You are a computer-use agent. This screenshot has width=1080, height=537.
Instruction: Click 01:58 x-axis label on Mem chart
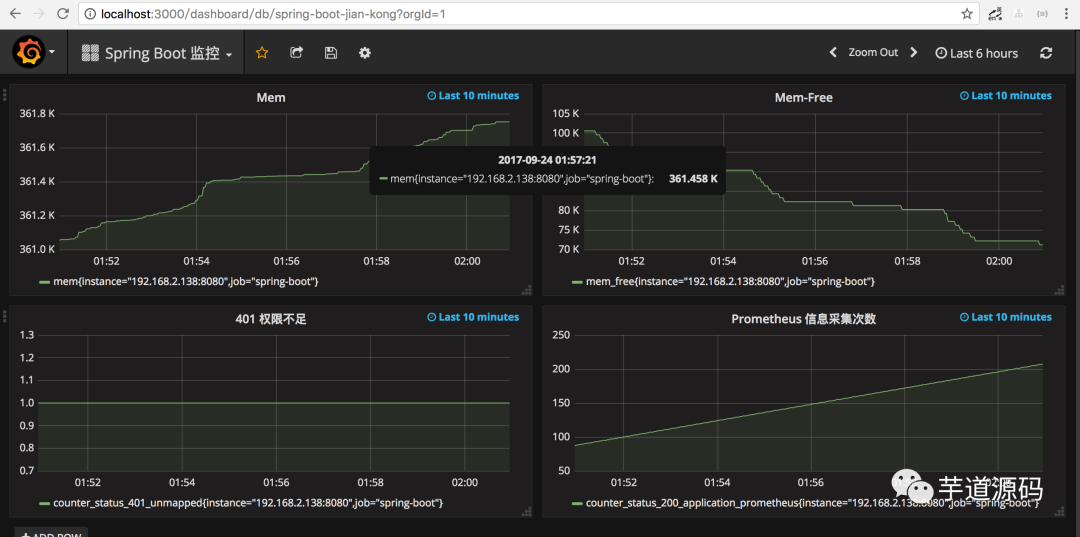coord(376,261)
